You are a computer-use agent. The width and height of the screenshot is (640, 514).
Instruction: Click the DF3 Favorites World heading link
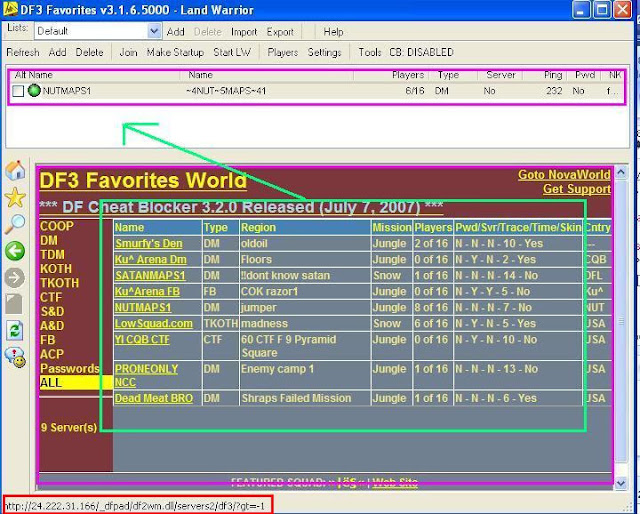coord(143,180)
